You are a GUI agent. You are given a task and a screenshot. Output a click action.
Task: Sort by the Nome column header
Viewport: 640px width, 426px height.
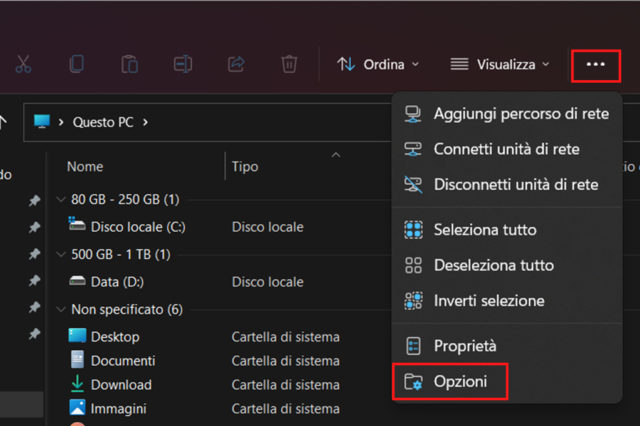coord(85,166)
